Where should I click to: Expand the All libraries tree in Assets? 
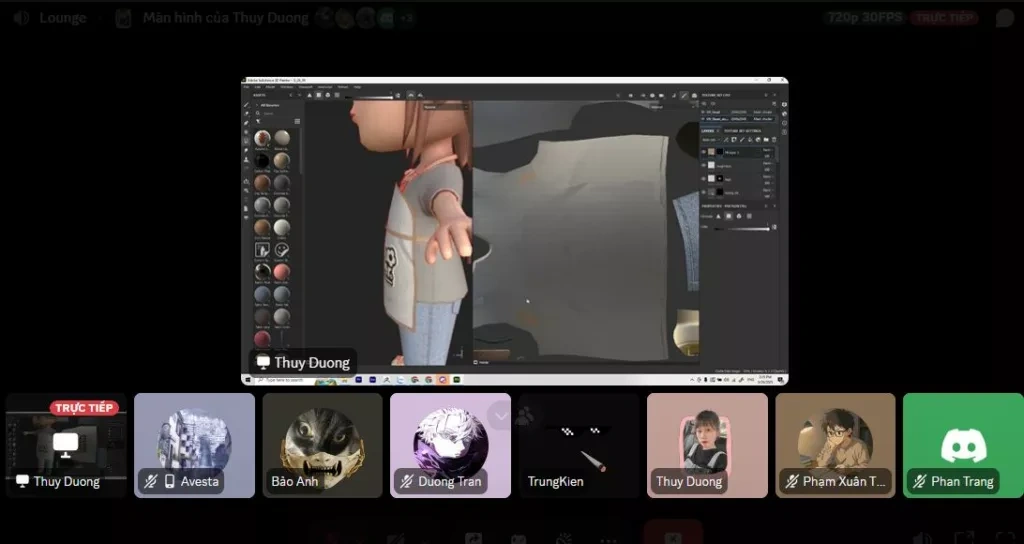coord(257,105)
